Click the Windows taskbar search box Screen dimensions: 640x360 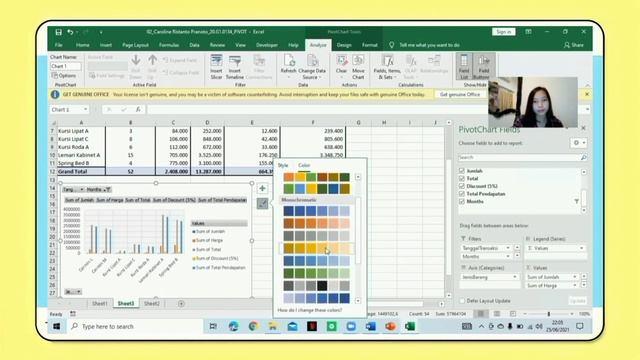(x=135, y=327)
